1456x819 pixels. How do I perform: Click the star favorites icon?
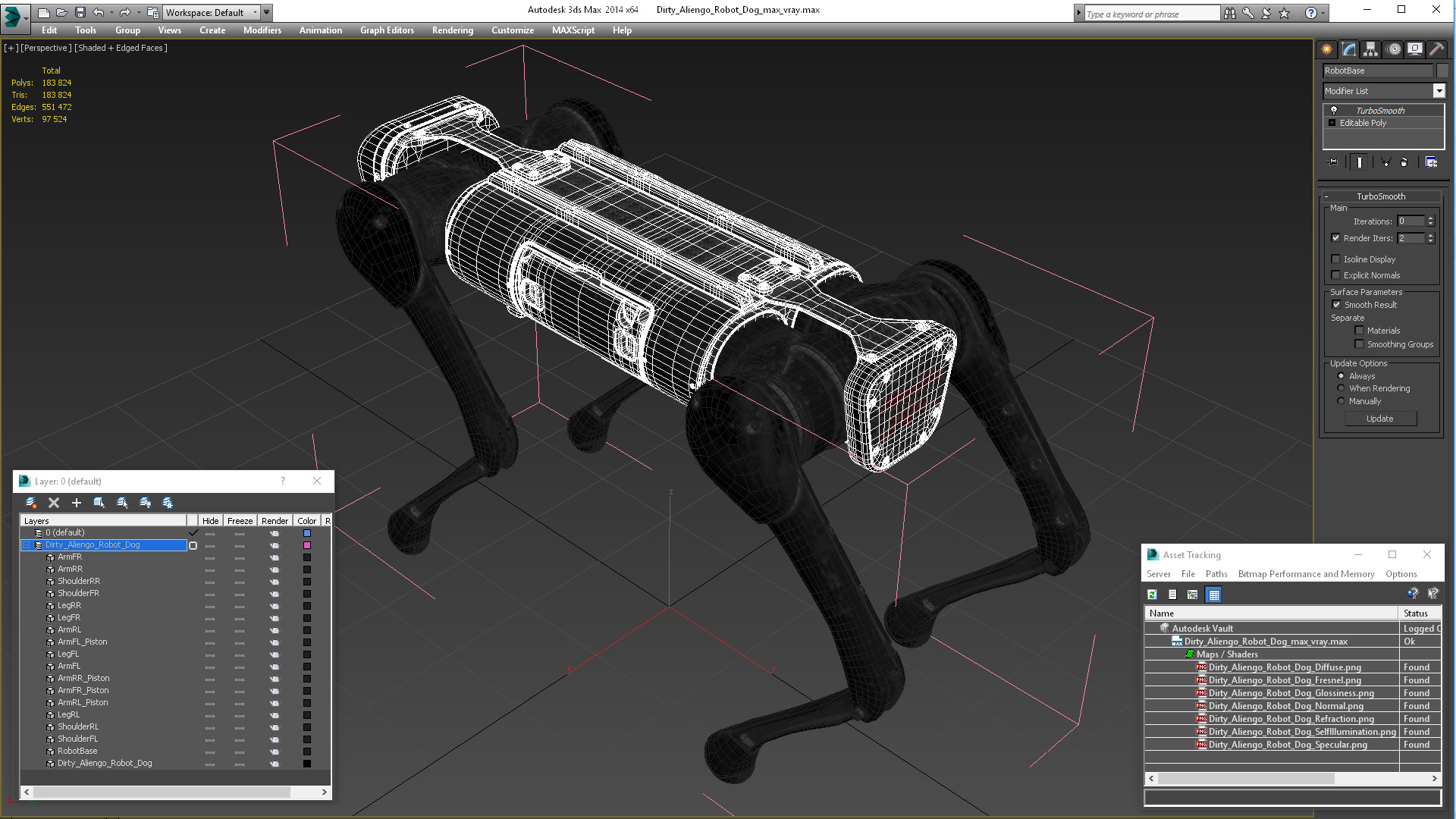(1284, 13)
